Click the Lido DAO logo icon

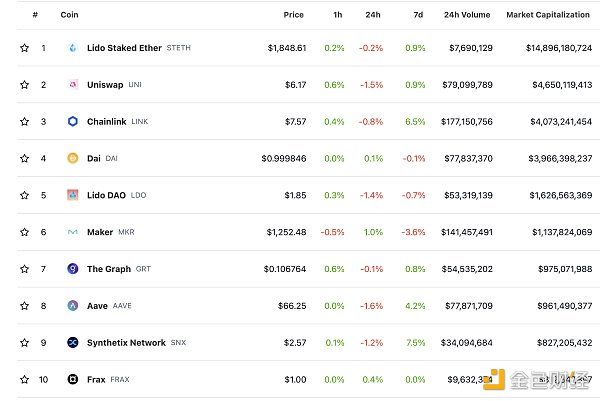(72, 195)
